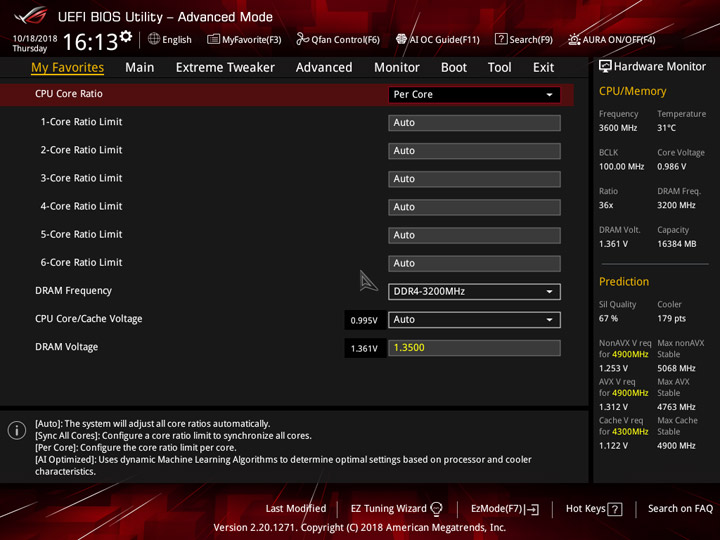Click 1.361V voltage readout box
This screenshot has width=720, height=540.
pos(364,349)
